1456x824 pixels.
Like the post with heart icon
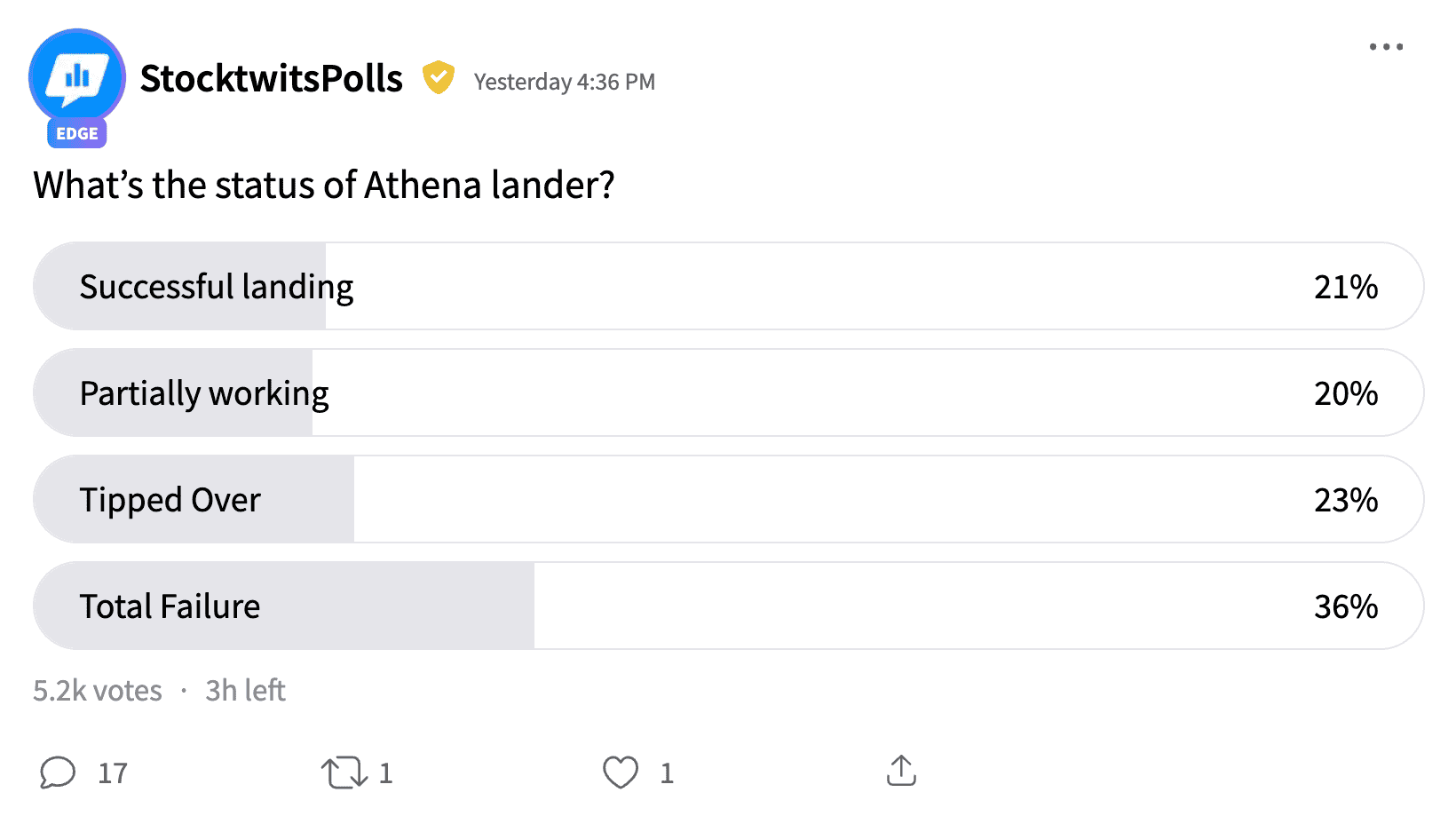[x=621, y=772]
